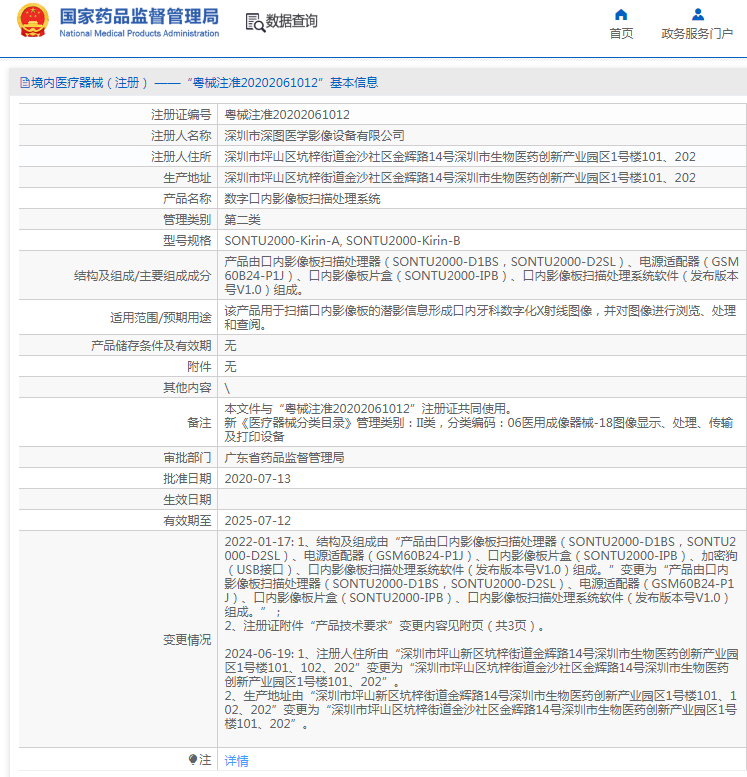The height and width of the screenshot is (777, 747).
Task: Click the 2024-06-19 change record paragraph
Action: (481, 689)
